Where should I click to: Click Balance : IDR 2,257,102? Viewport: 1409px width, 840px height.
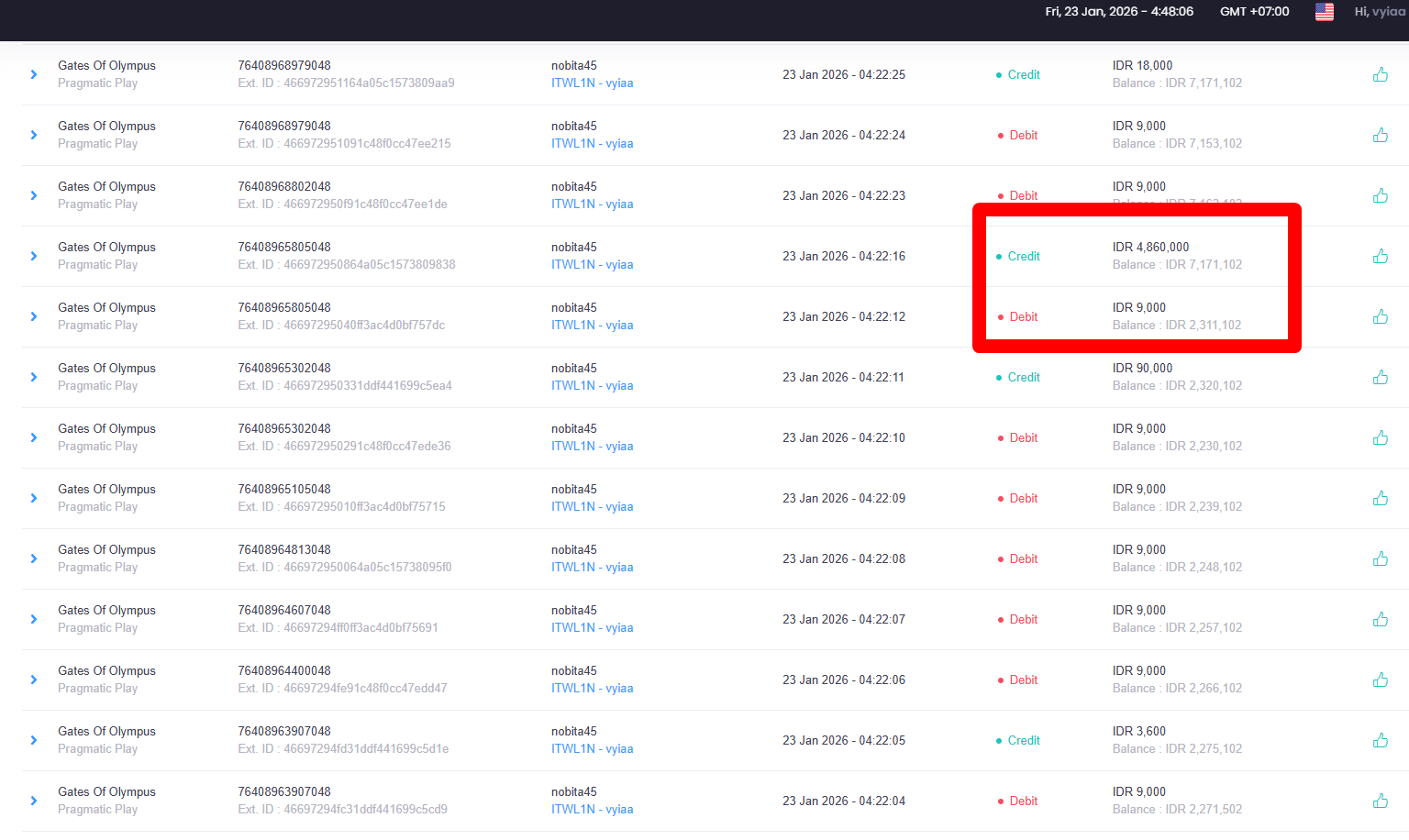tap(1177, 627)
